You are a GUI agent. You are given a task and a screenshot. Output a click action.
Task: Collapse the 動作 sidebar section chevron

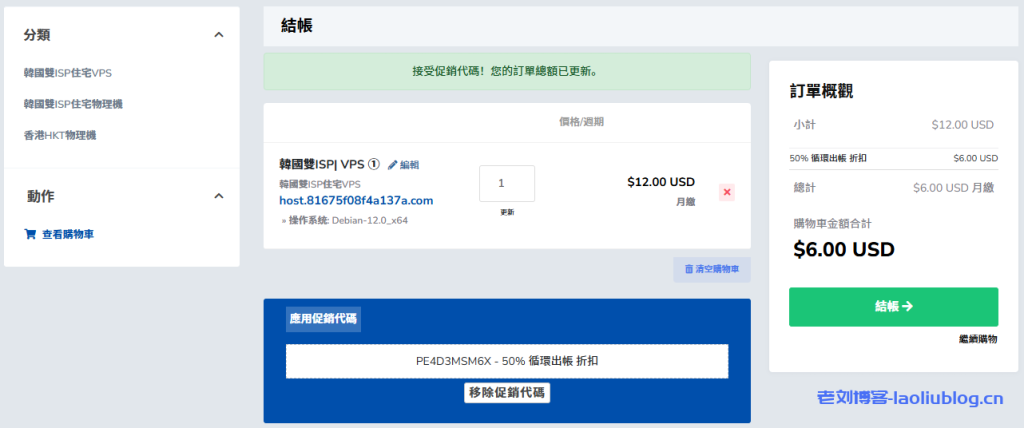pos(219,196)
